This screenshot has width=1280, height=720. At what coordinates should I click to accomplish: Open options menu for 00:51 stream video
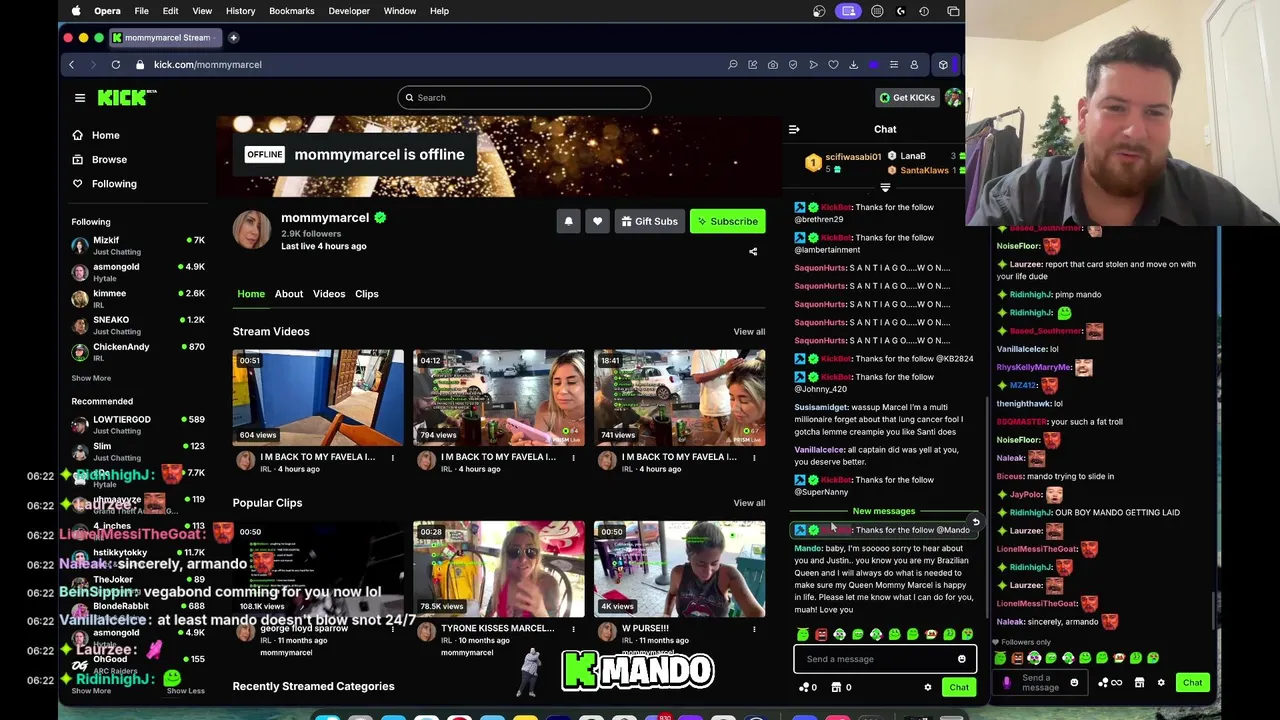(392, 458)
